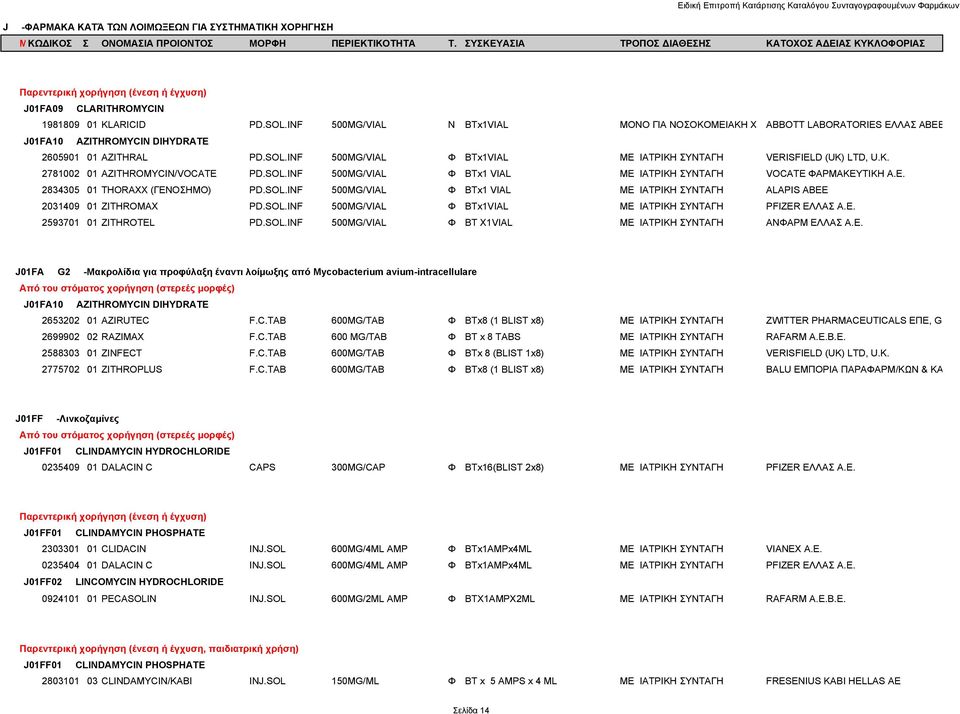Click the J section anti-infectives title
Viewport: 960px width, 714px height.
[168, 27]
